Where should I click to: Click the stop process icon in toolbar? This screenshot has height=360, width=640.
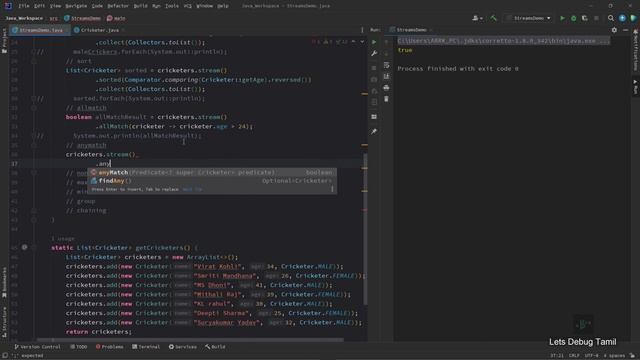[x=596, y=18]
